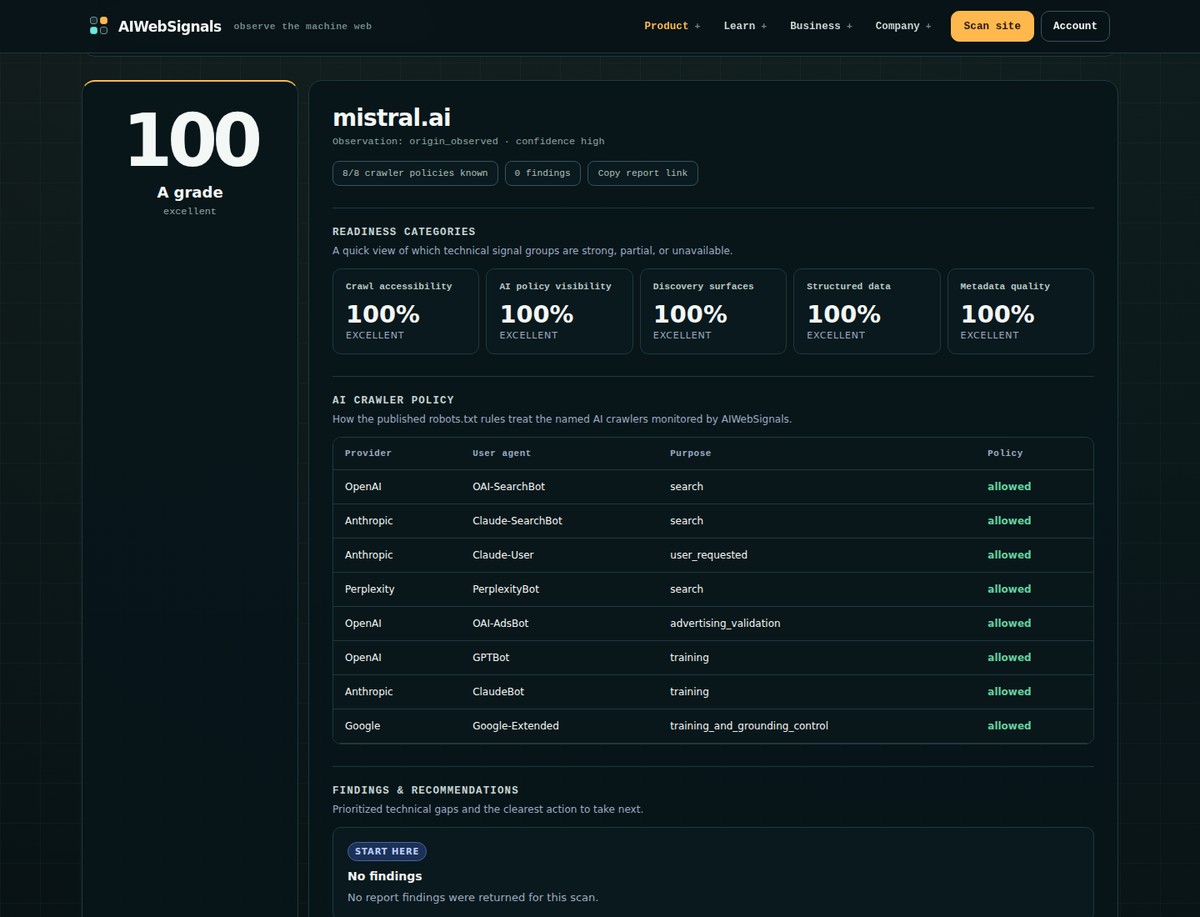Select the 0 findings badge
This screenshot has width=1200, height=917.
coord(543,173)
